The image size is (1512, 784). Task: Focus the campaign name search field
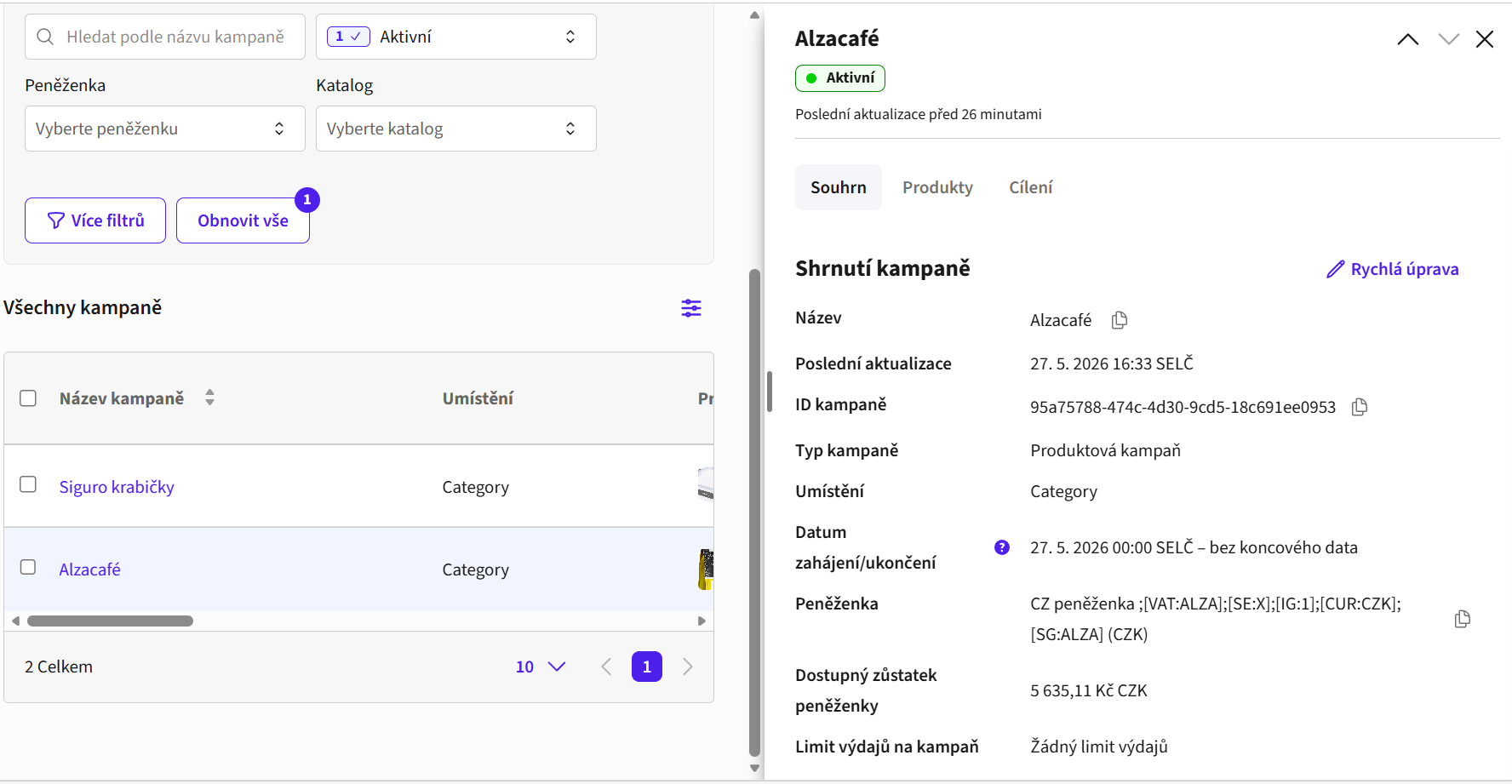click(165, 37)
